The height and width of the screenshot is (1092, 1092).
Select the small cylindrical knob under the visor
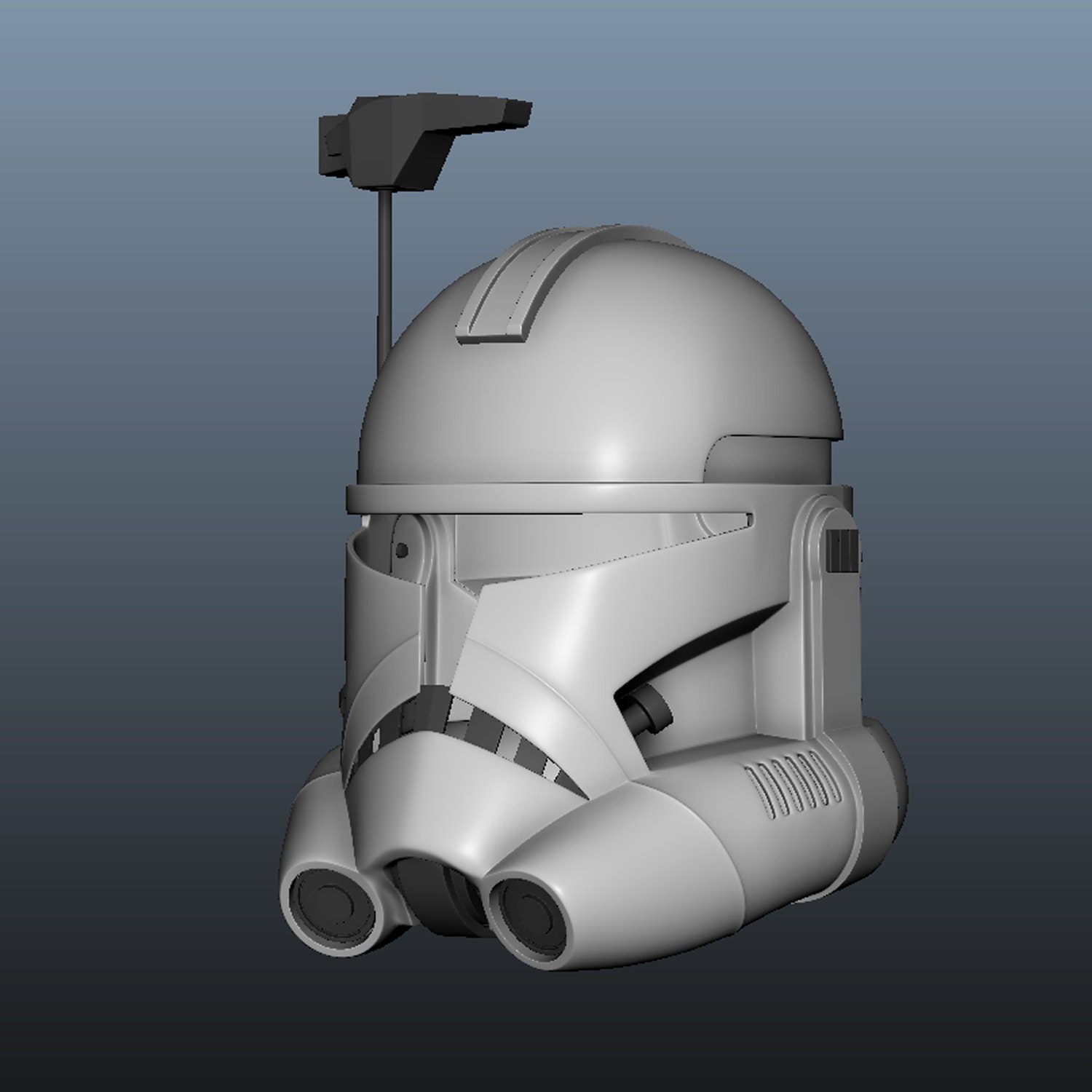pos(645,708)
